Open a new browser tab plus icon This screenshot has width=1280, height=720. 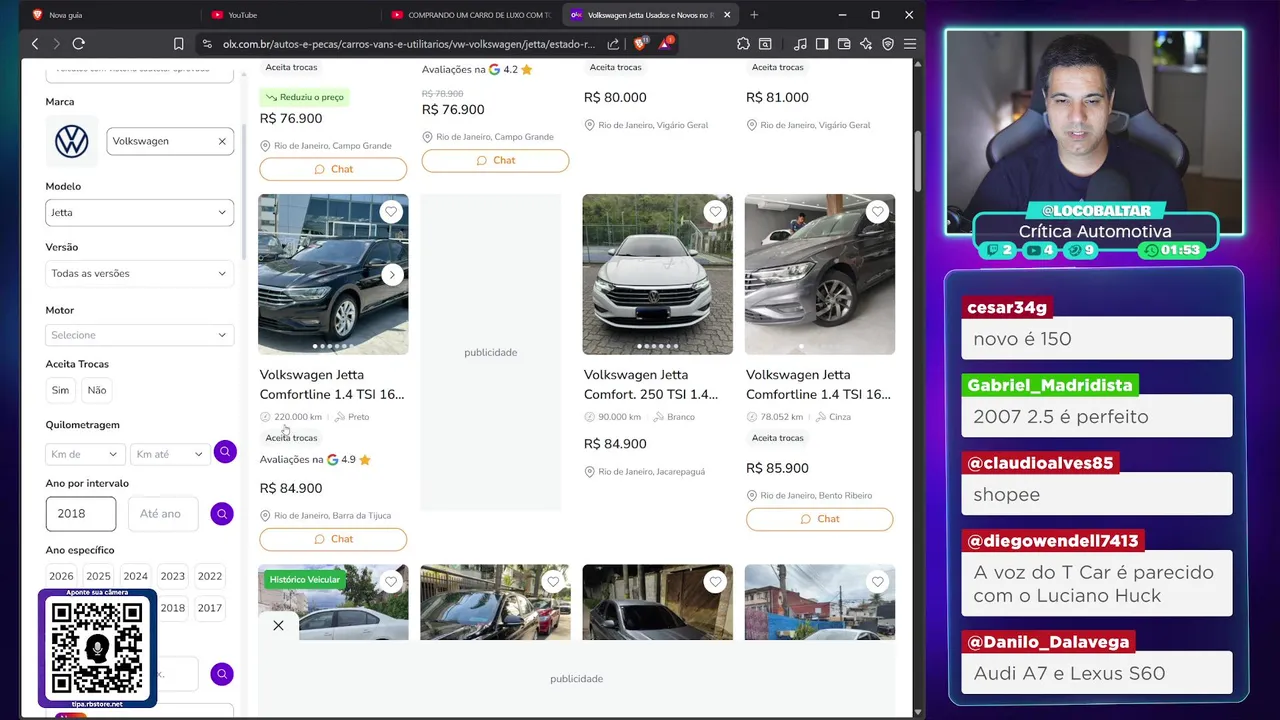(754, 15)
